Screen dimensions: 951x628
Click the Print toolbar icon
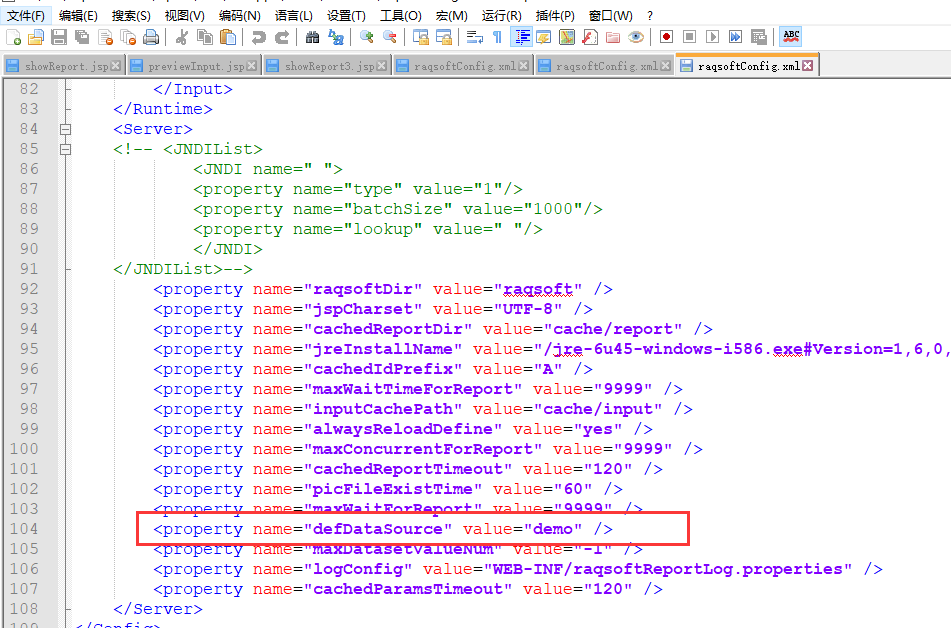(151, 37)
